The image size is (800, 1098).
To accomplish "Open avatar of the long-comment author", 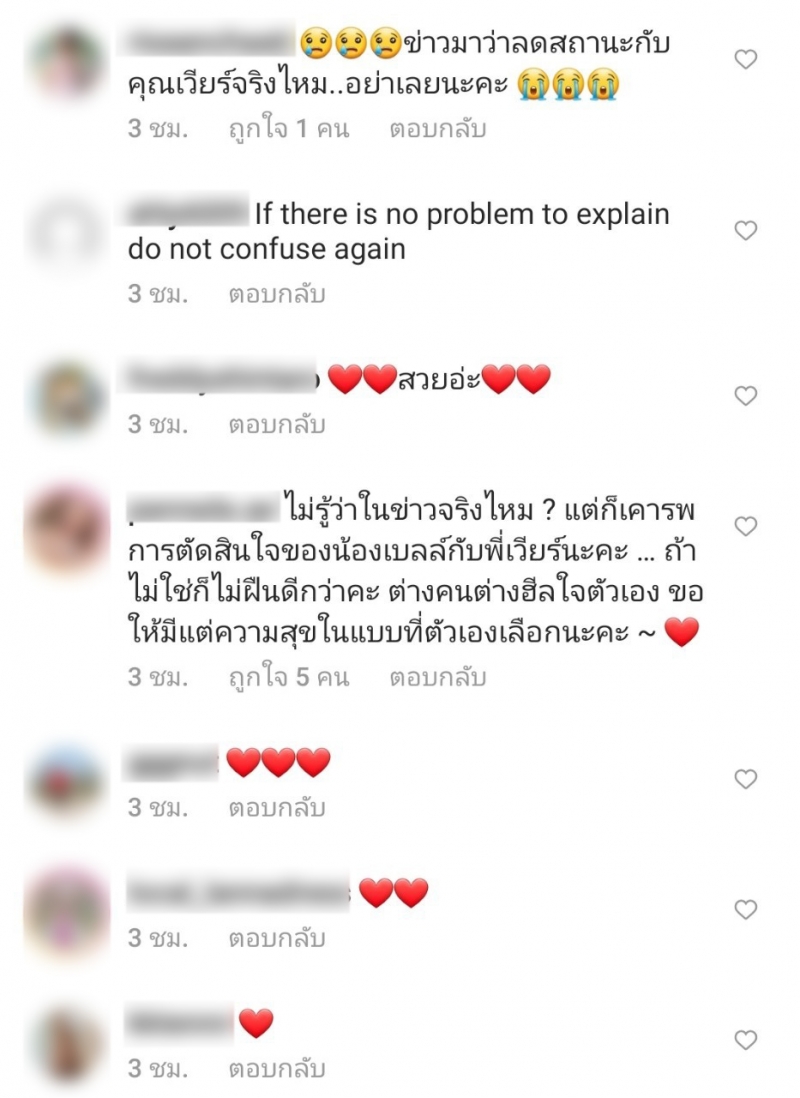I will [x=67, y=529].
